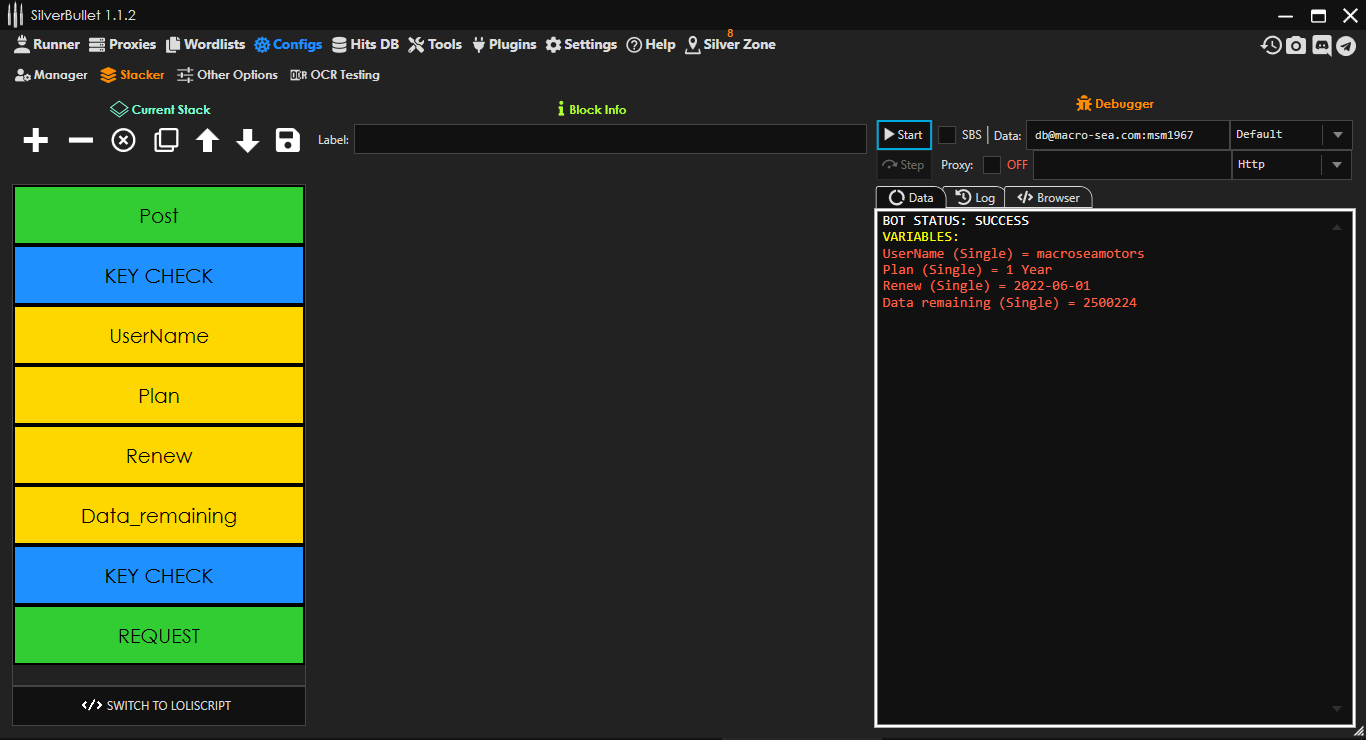Show the debugger Browser tab
The image size is (1366, 740).
click(1048, 198)
